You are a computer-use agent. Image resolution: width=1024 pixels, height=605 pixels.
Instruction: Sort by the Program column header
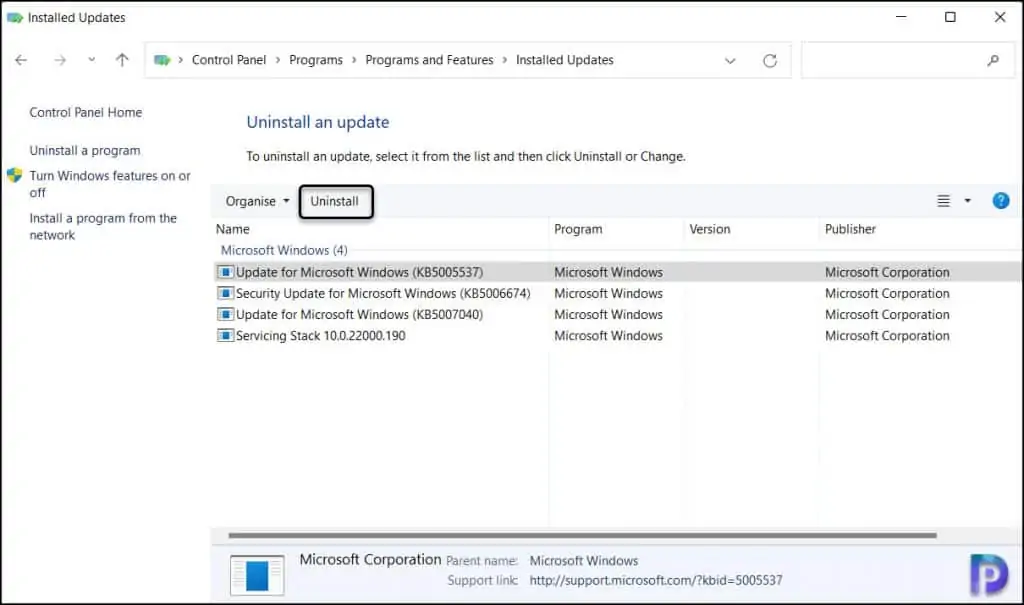tap(578, 229)
